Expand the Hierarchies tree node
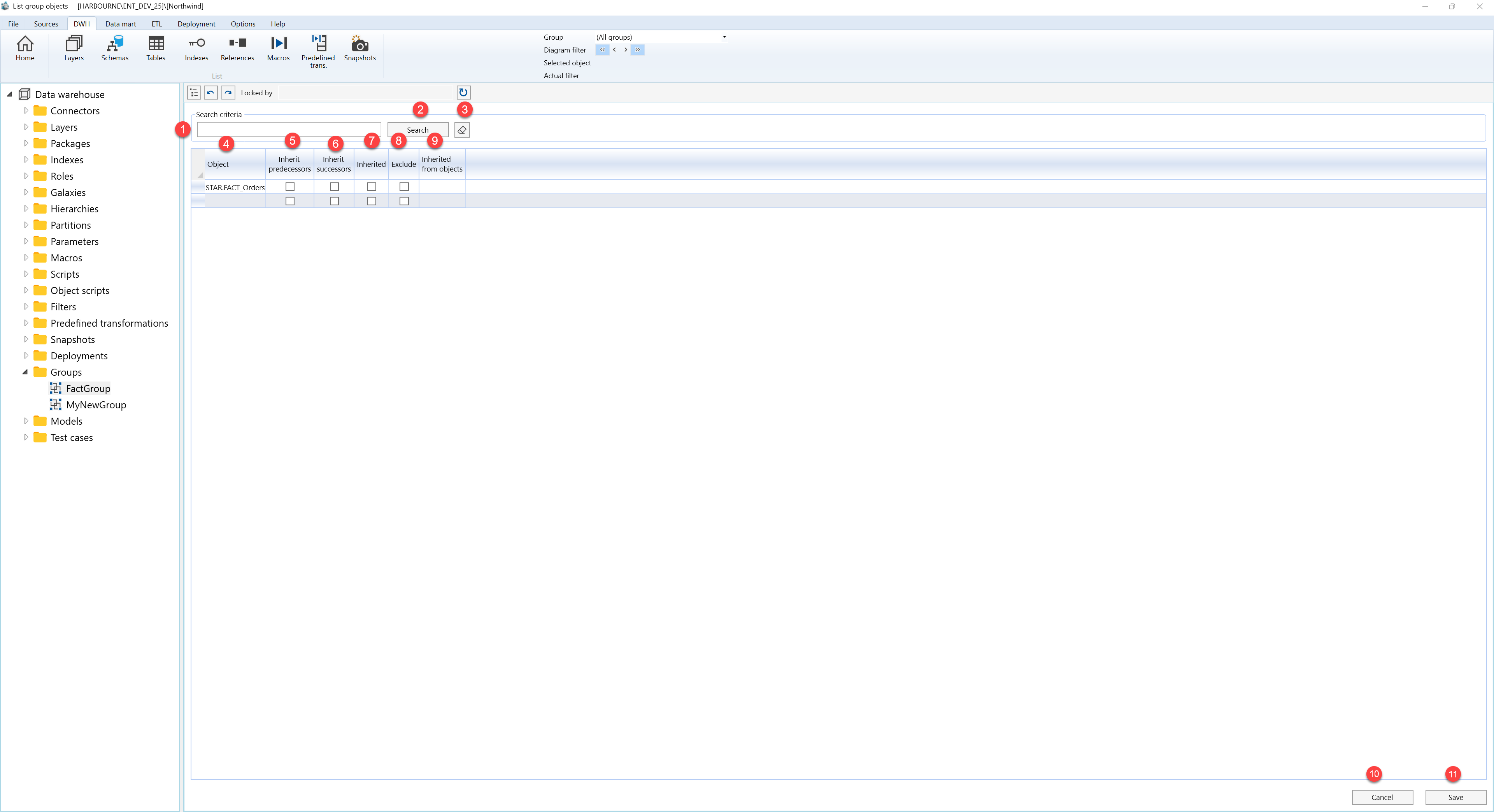Screen dimensions: 1494x812 point(26,208)
